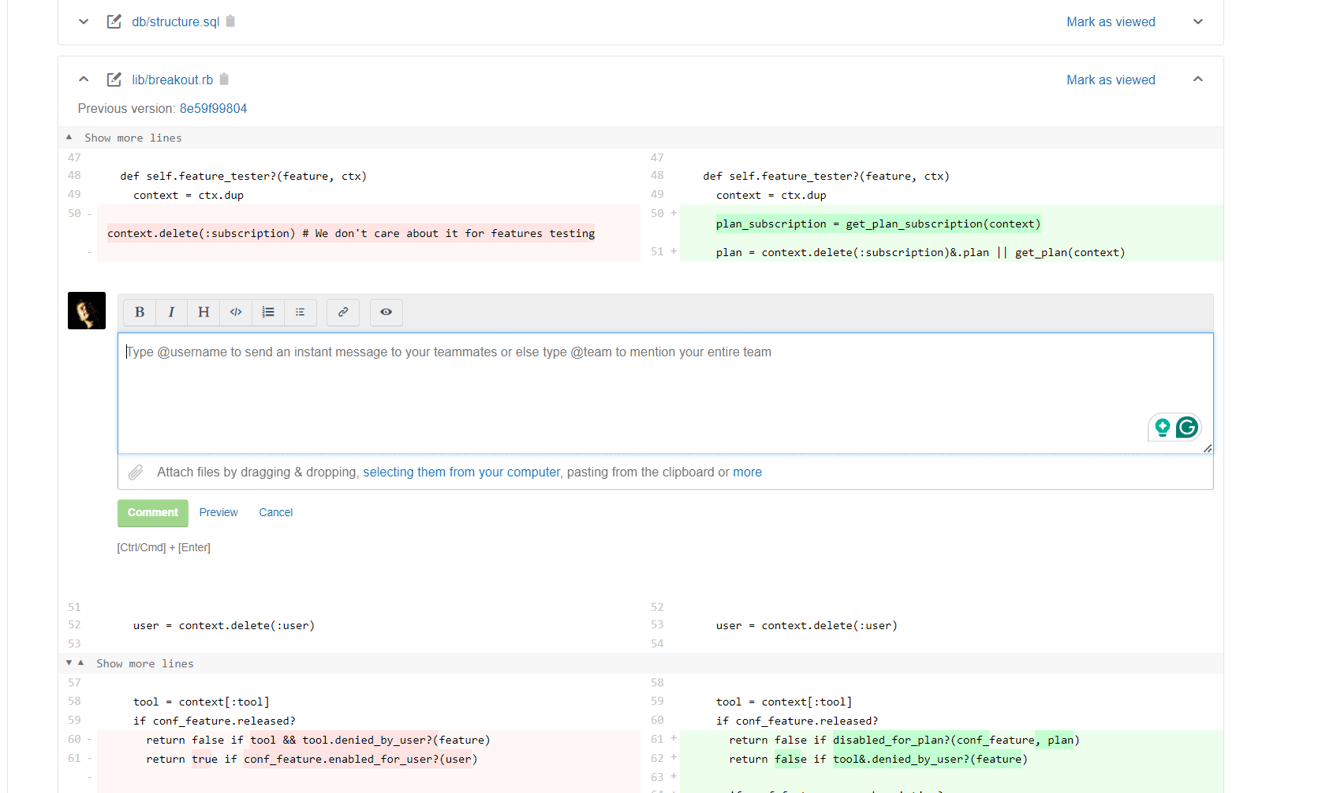Cancel the inline comment

275,513
